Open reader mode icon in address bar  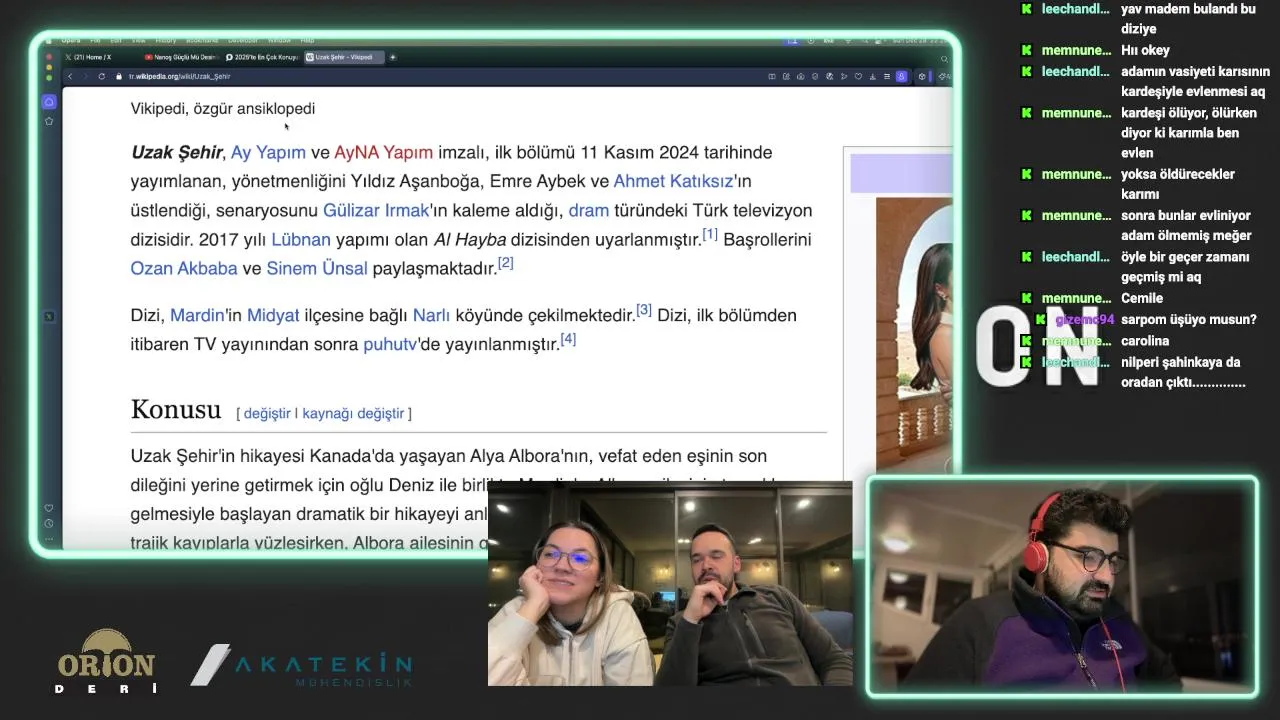(771, 77)
